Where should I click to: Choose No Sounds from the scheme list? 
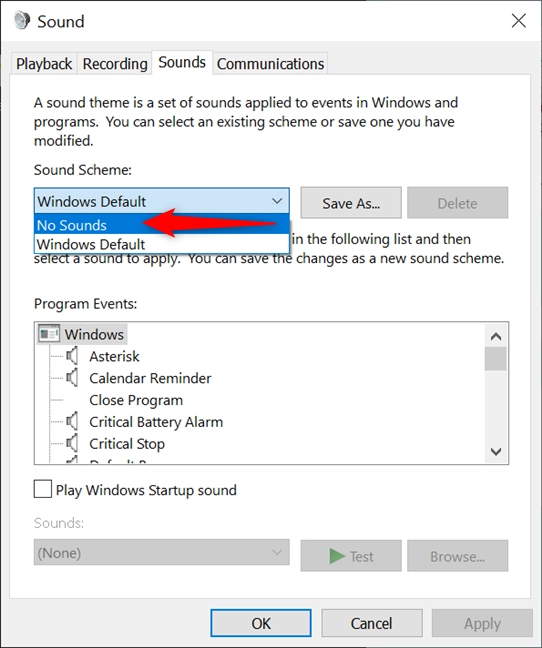point(162,225)
